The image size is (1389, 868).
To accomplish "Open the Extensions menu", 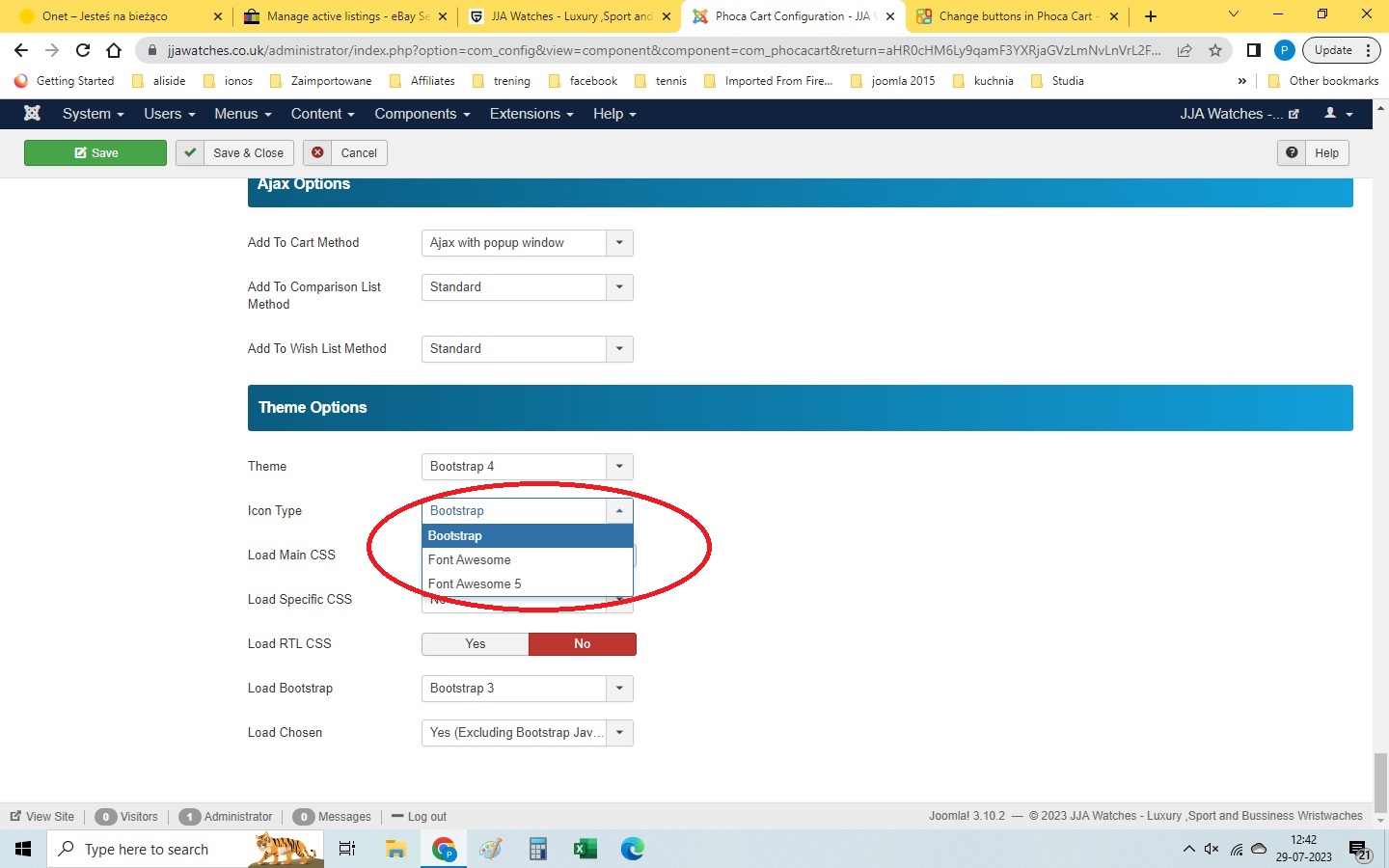I will pos(531,114).
